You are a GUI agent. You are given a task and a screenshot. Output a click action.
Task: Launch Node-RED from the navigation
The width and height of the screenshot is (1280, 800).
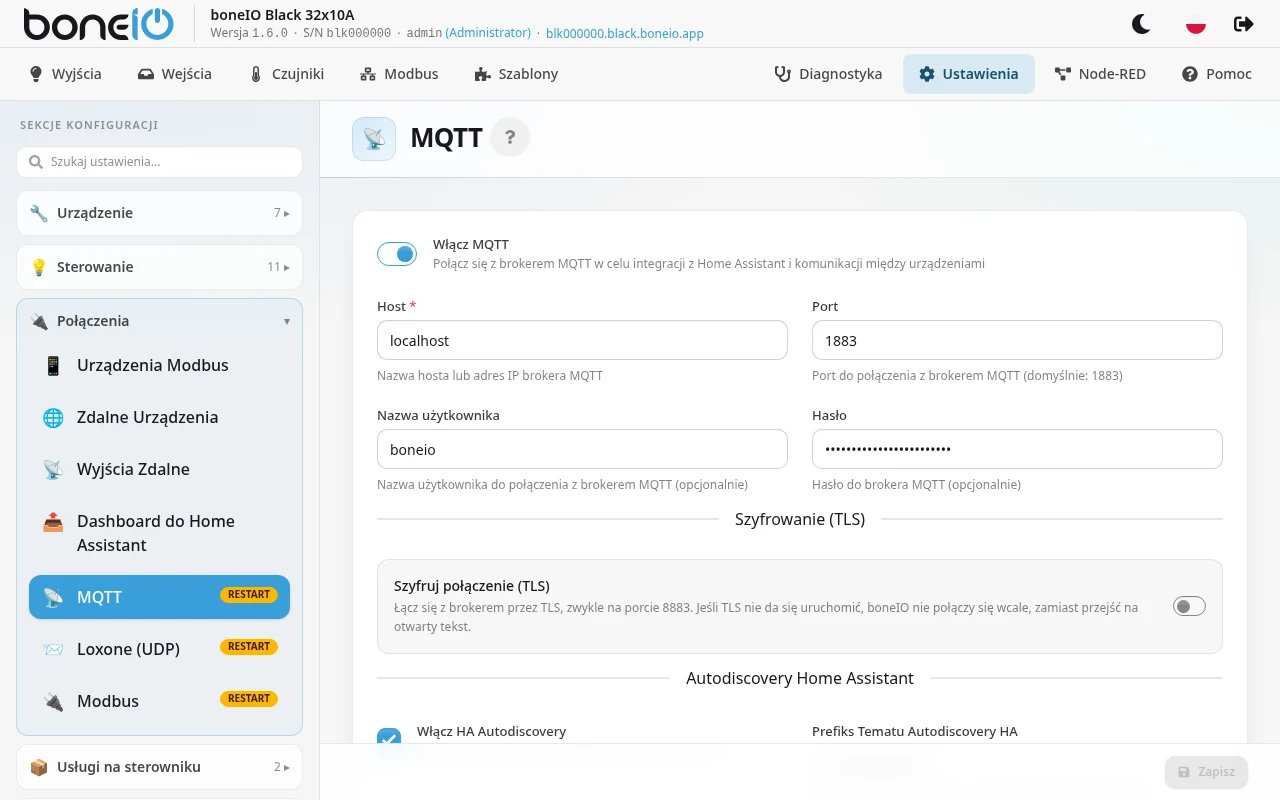(1100, 74)
